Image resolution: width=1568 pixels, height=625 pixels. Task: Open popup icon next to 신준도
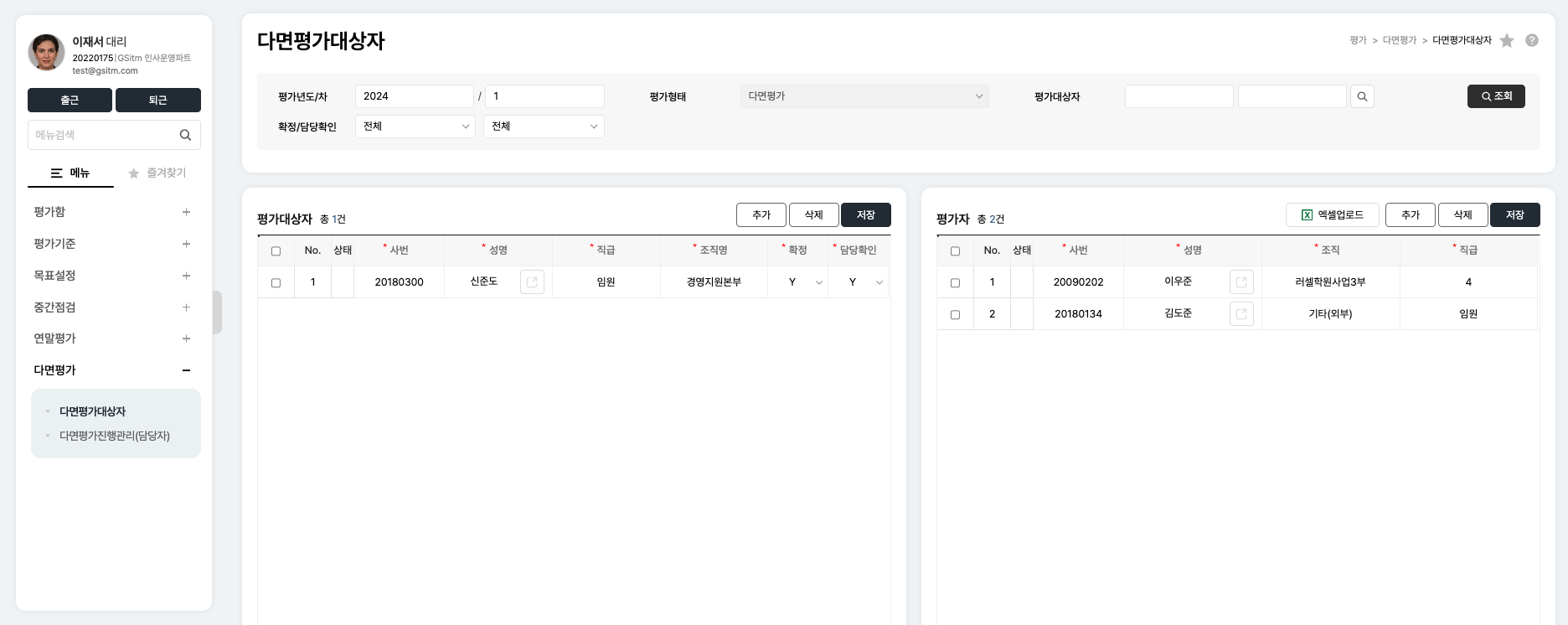532,282
